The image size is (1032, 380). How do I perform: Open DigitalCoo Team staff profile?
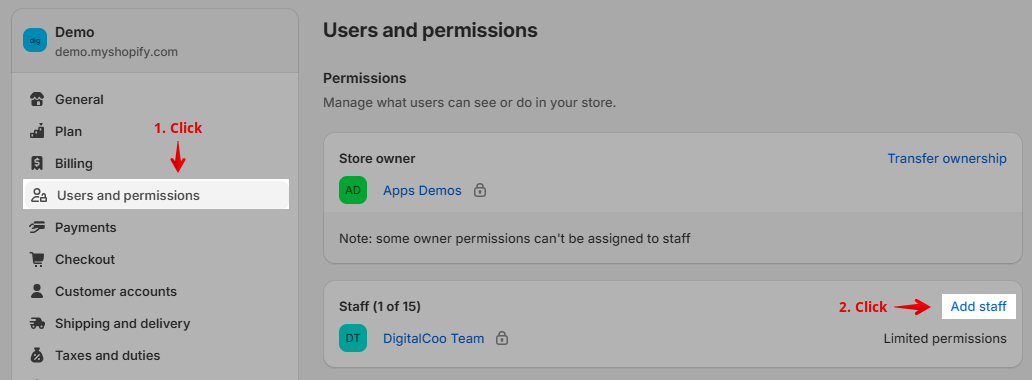click(434, 339)
